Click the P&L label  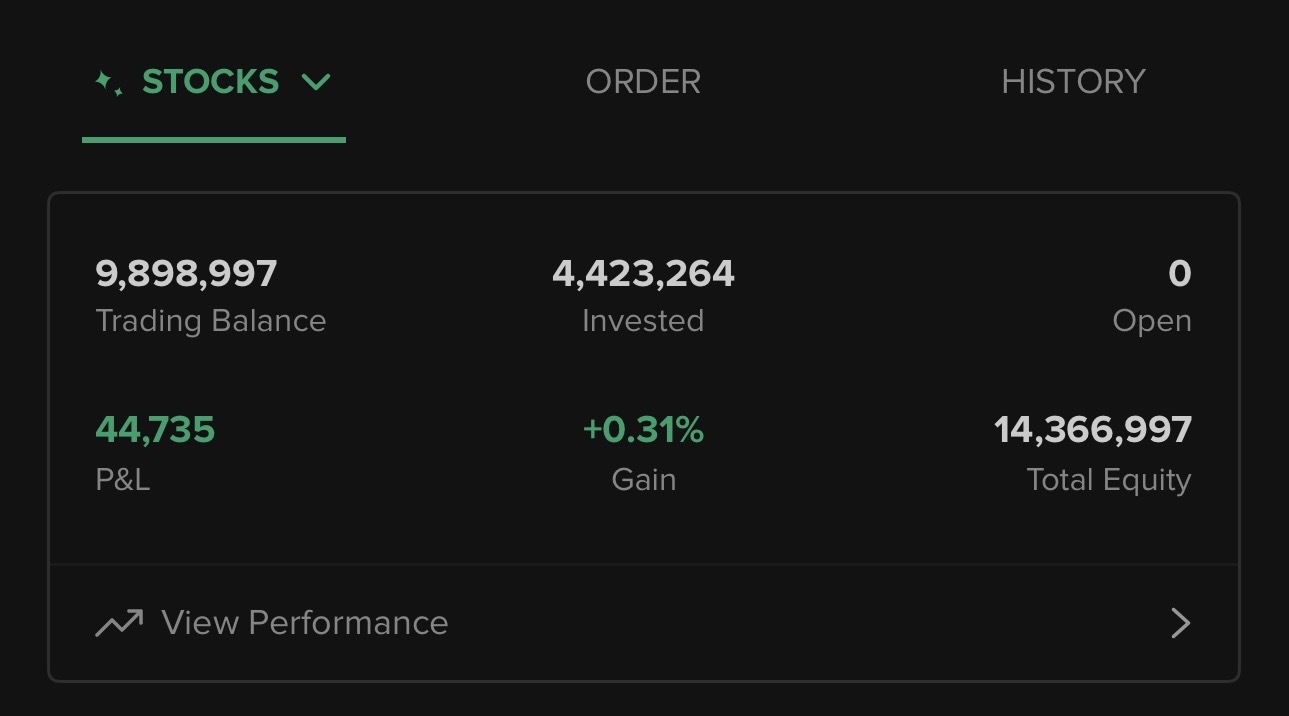123,479
